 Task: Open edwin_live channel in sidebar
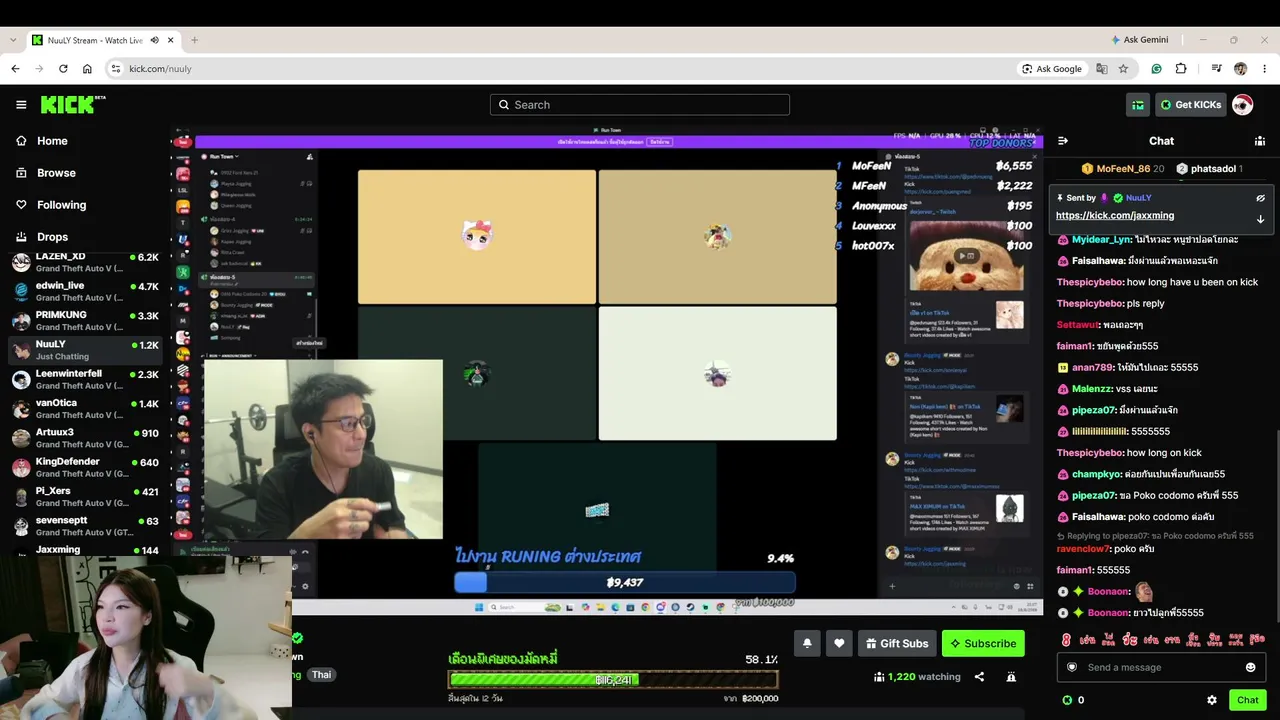(x=85, y=291)
